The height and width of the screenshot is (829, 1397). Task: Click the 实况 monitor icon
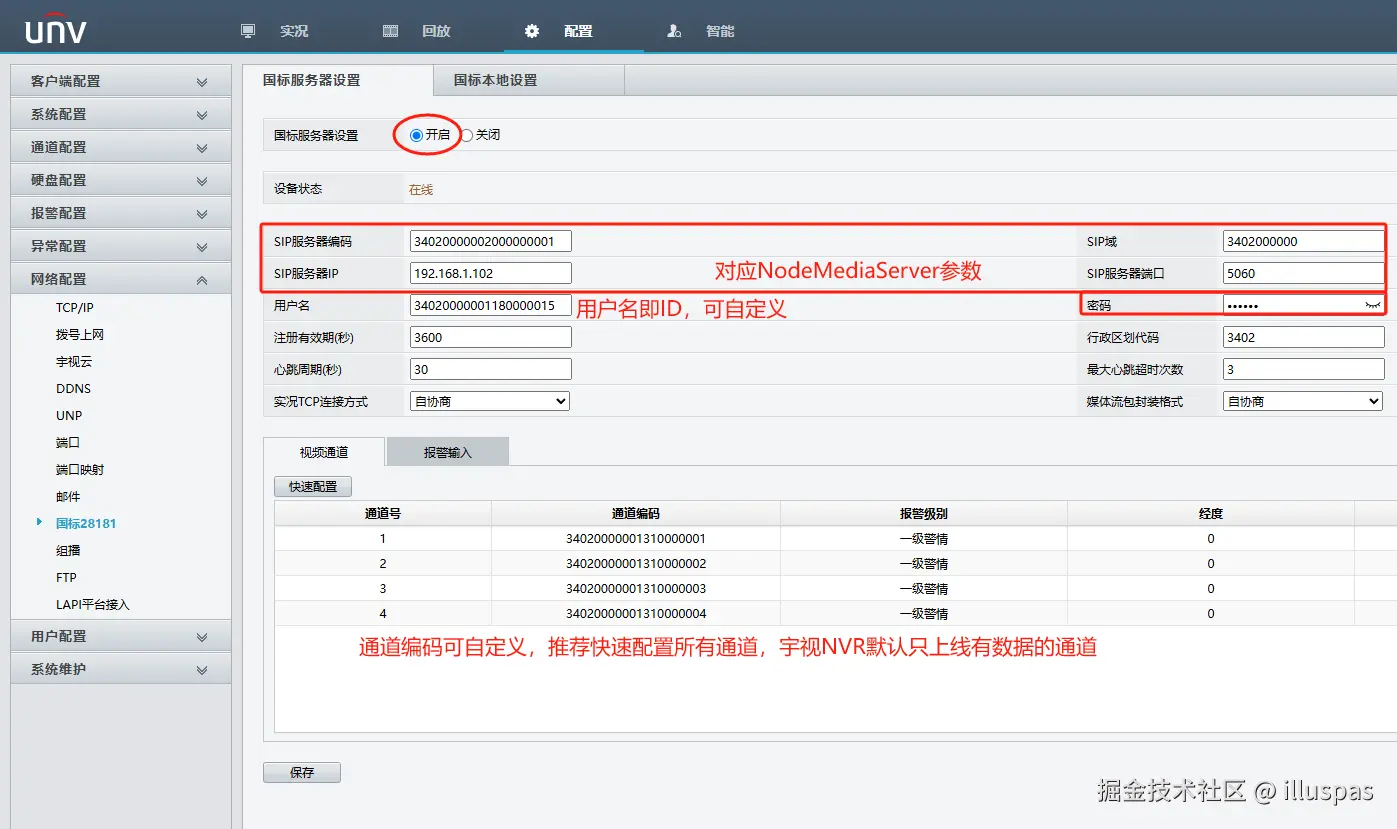(x=248, y=31)
